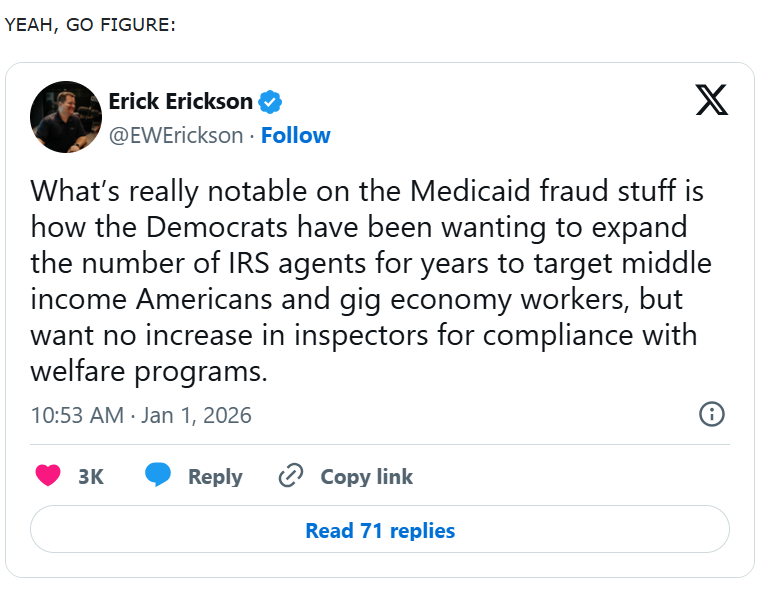Screen dimensions: 773x595
Task: Click the blue reply speech bubble icon
Action: click(x=158, y=476)
